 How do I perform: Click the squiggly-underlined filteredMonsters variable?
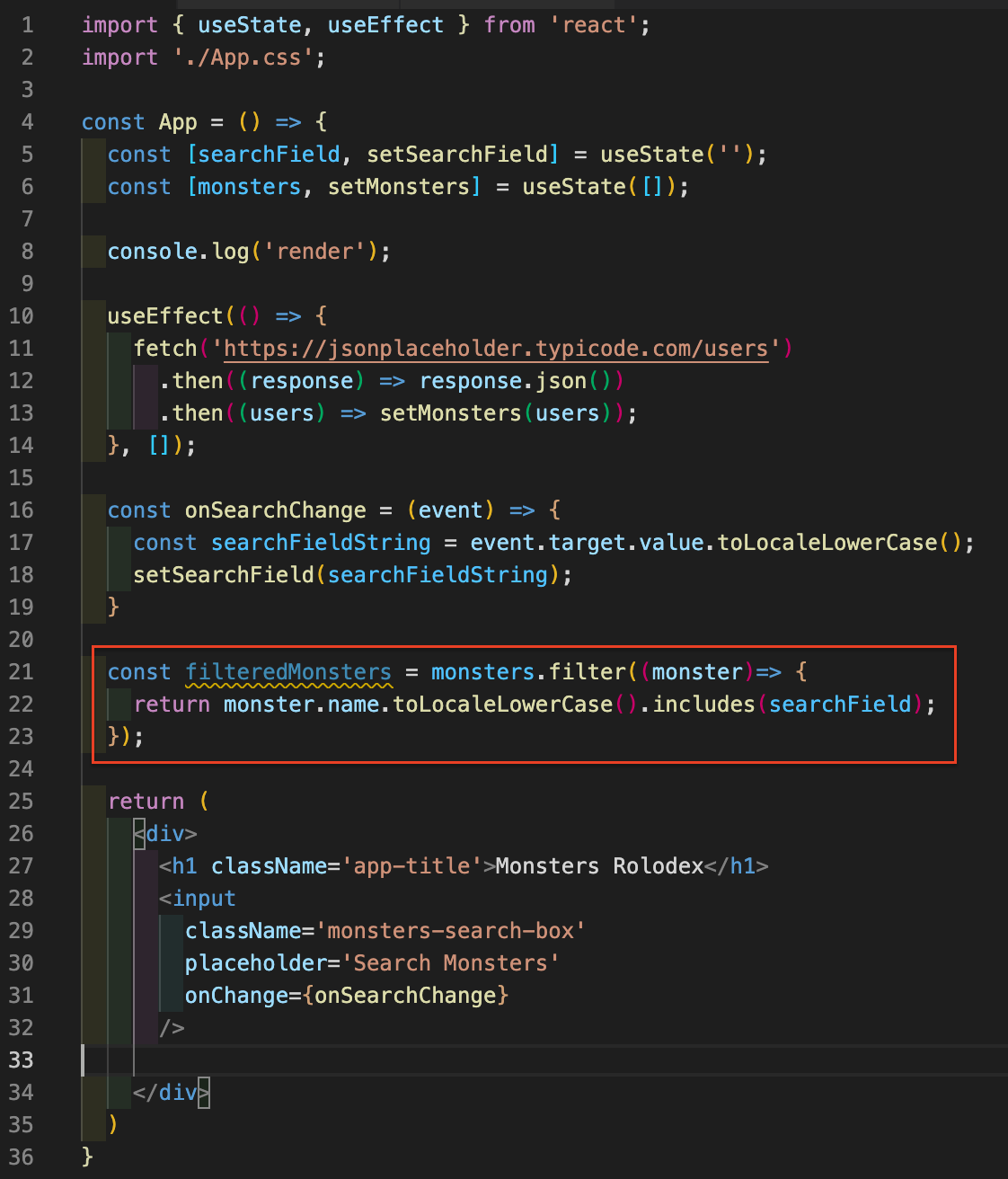tap(288, 672)
